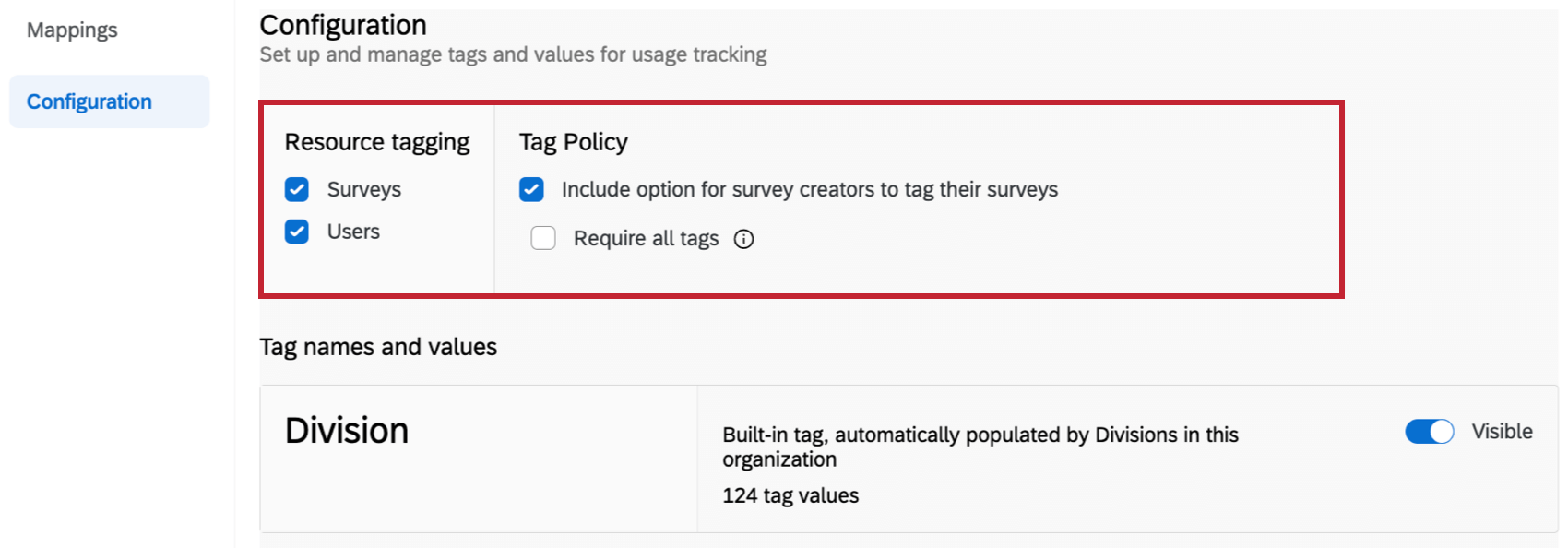This screenshot has width=1568, height=548.
Task: Click the Surveys label text
Action: [x=364, y=190]
